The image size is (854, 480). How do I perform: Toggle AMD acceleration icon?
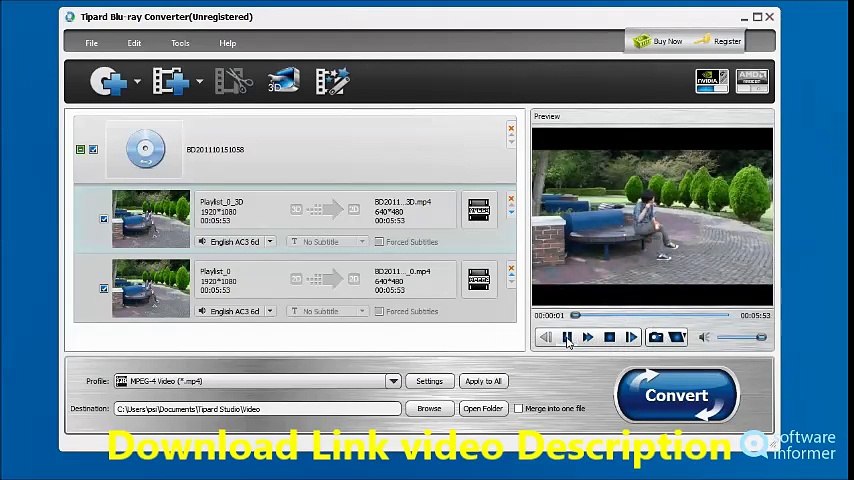[x=752, y=81]
